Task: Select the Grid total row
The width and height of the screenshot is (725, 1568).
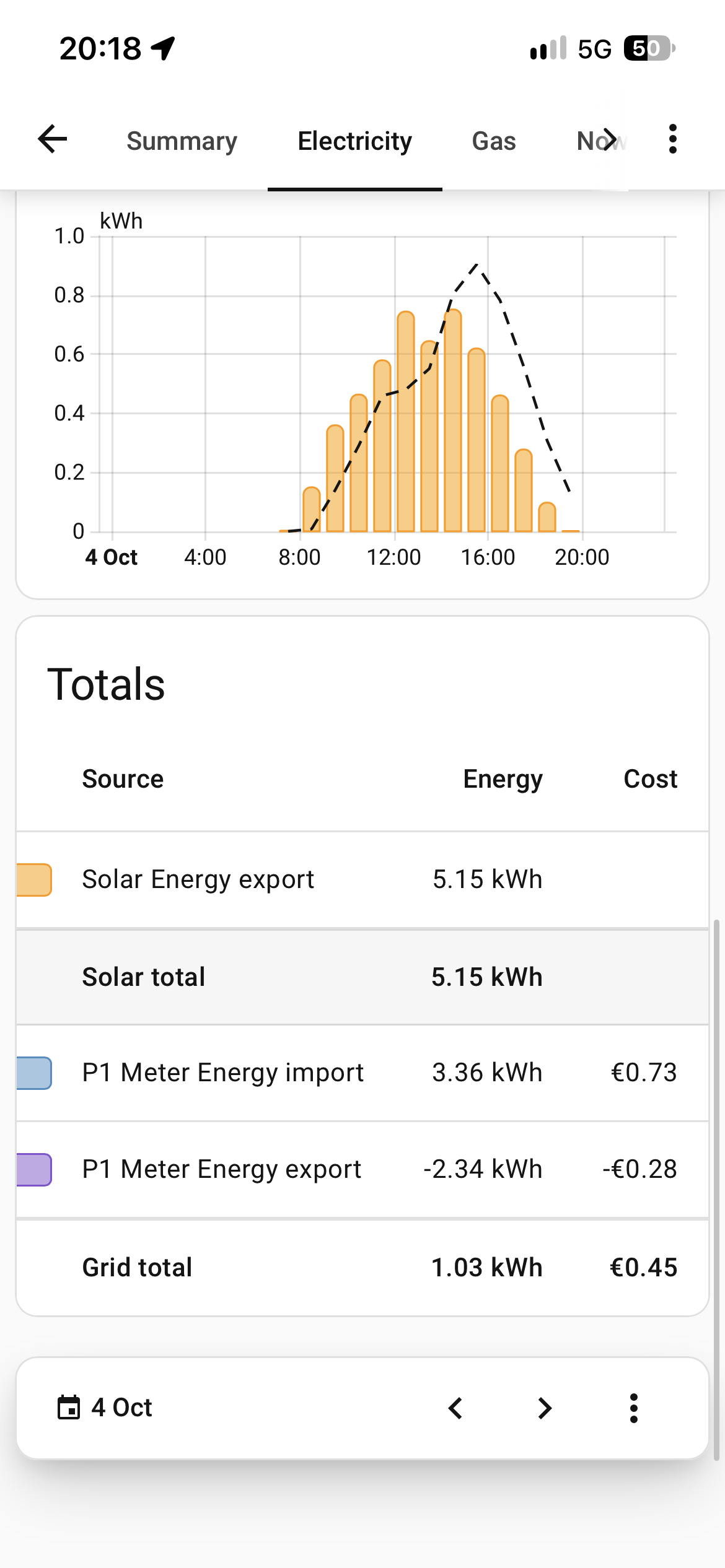Action: [x=362, y=1267]
